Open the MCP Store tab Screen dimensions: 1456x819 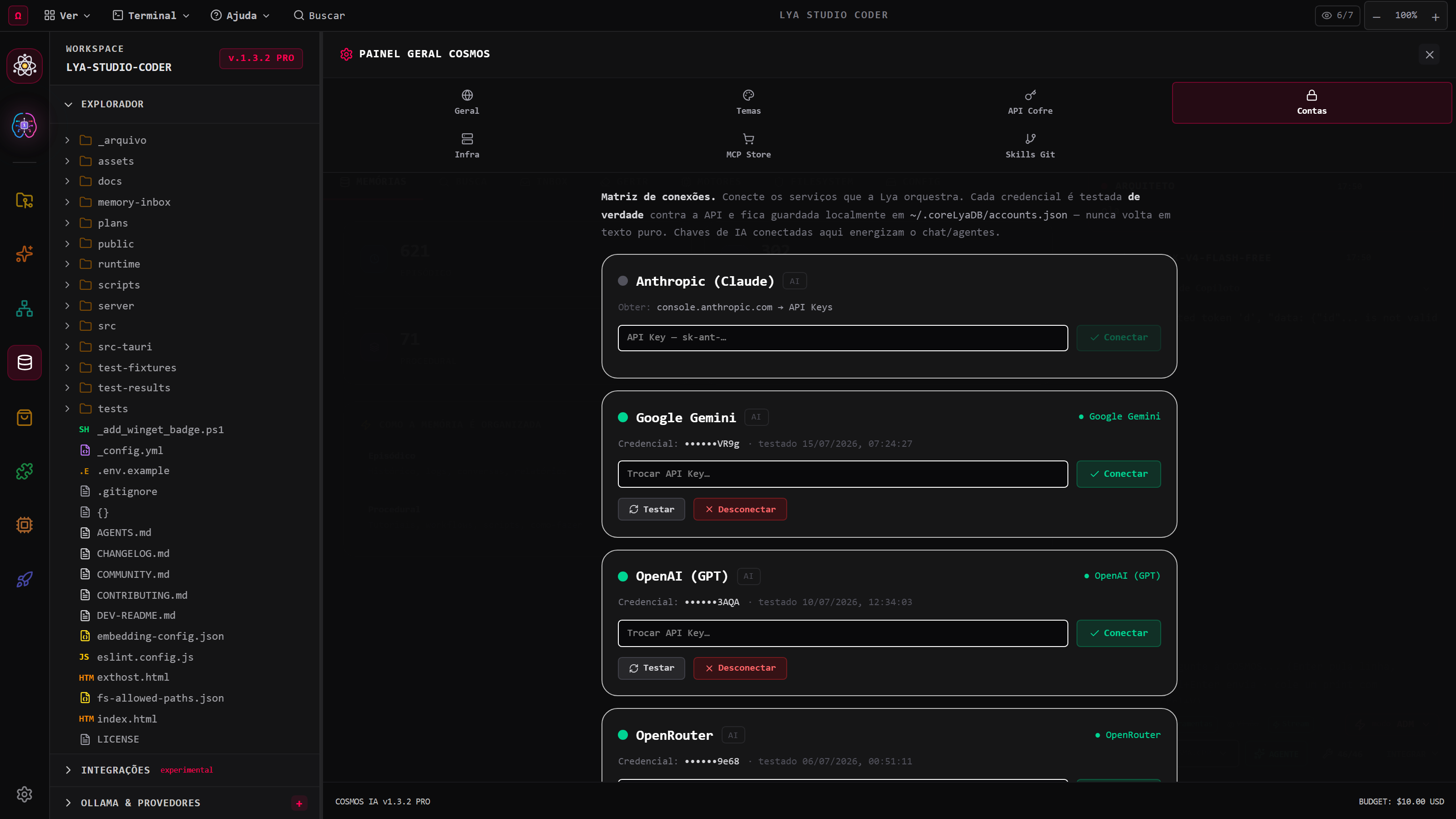coord(748,146)
